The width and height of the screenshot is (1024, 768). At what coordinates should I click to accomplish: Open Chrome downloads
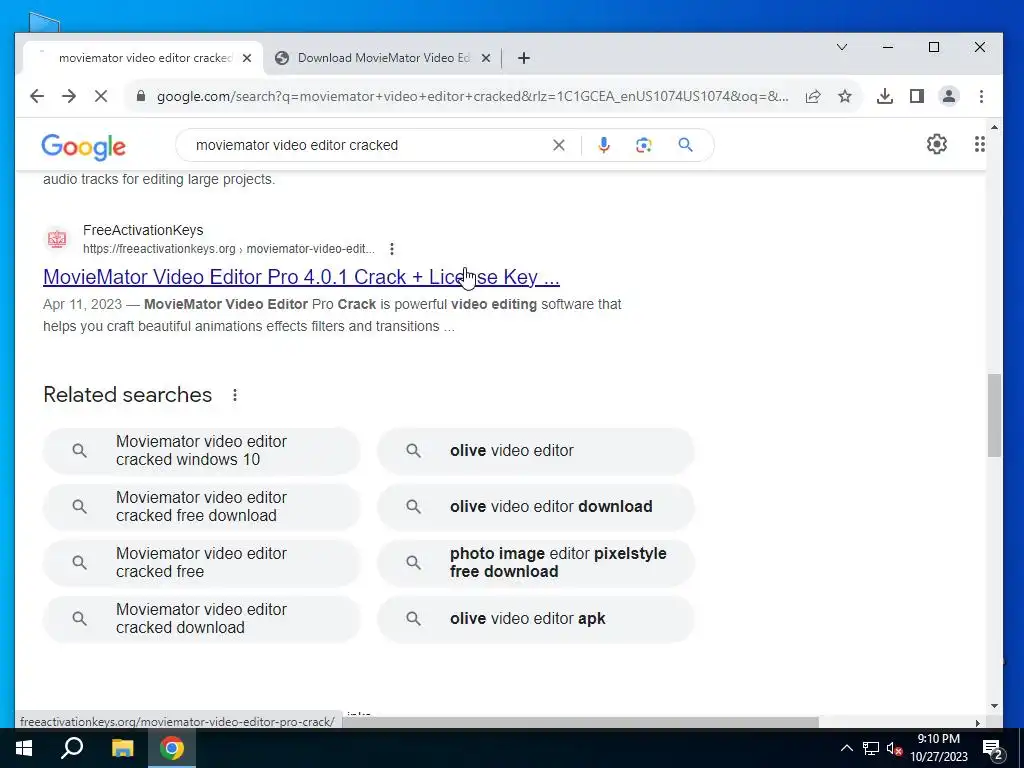pos(885,97)
